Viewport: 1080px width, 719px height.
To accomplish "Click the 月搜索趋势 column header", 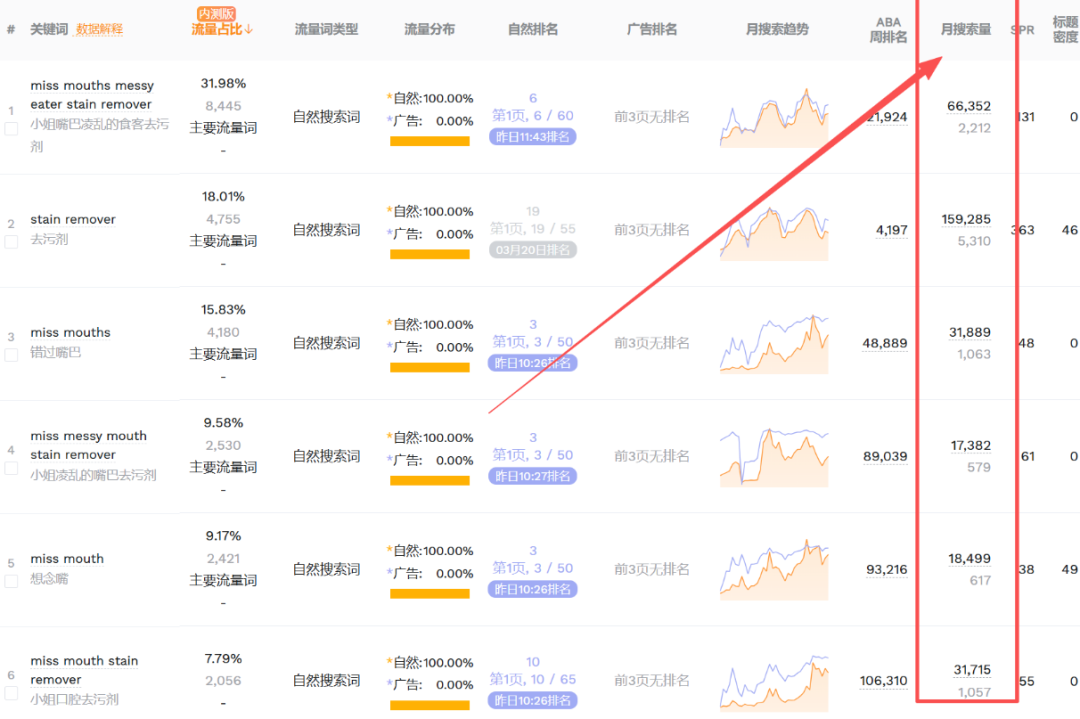I will (x=777, y=29).
